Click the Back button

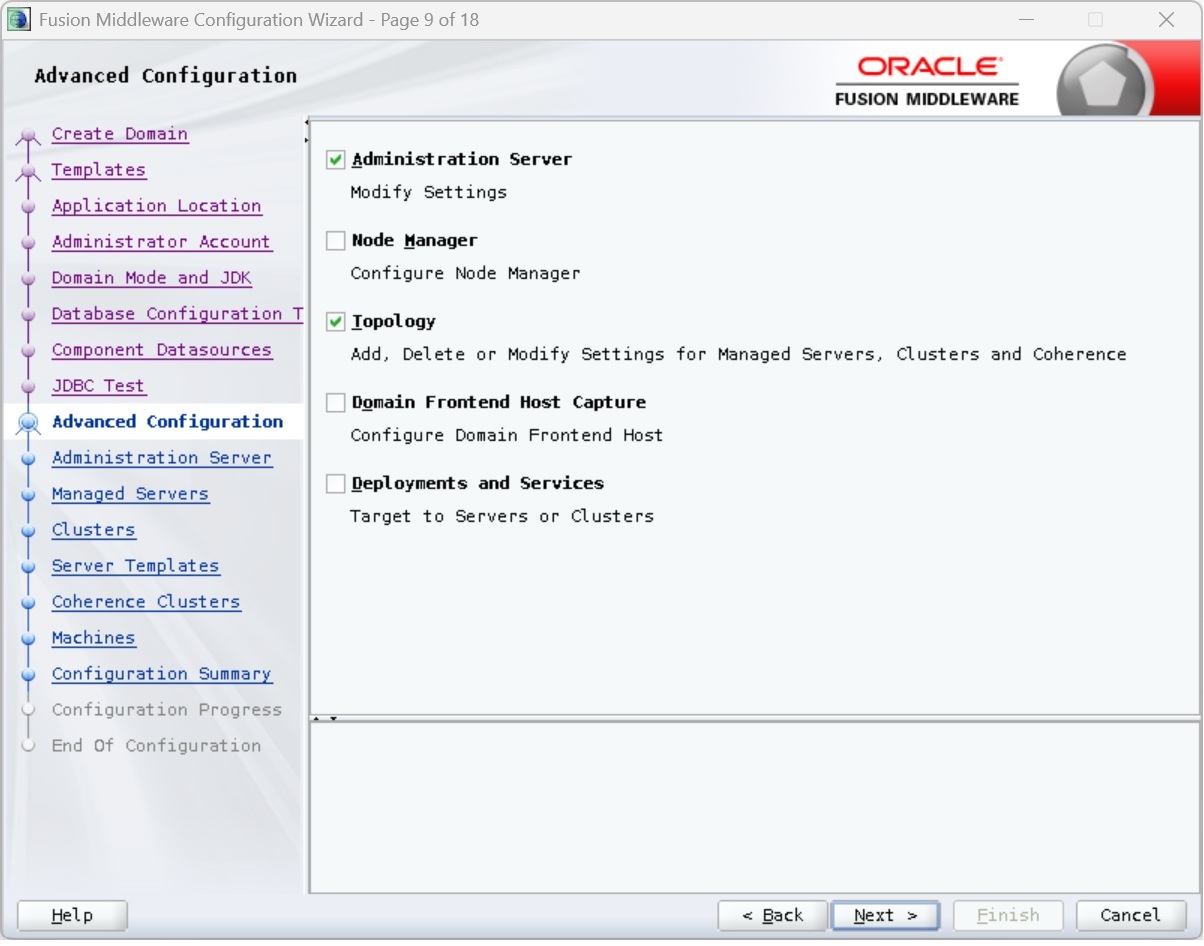[x=772, y=916]
